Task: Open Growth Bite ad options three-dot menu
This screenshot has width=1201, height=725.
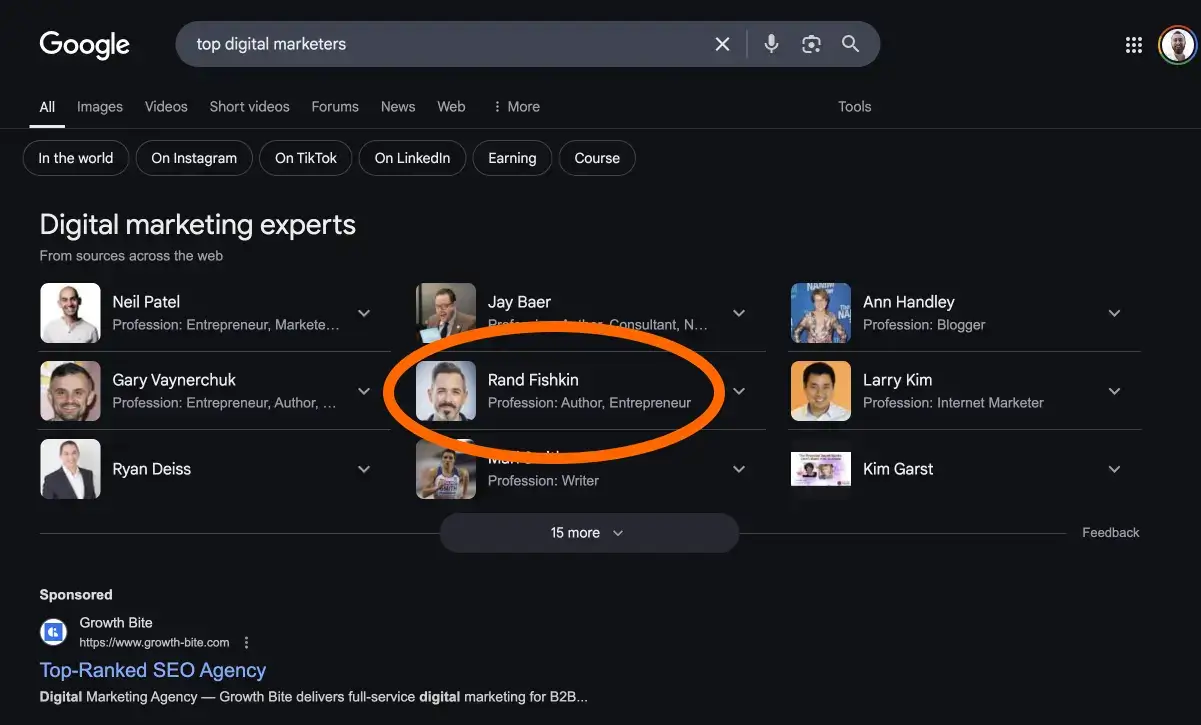Action: (x=246, y=643)
